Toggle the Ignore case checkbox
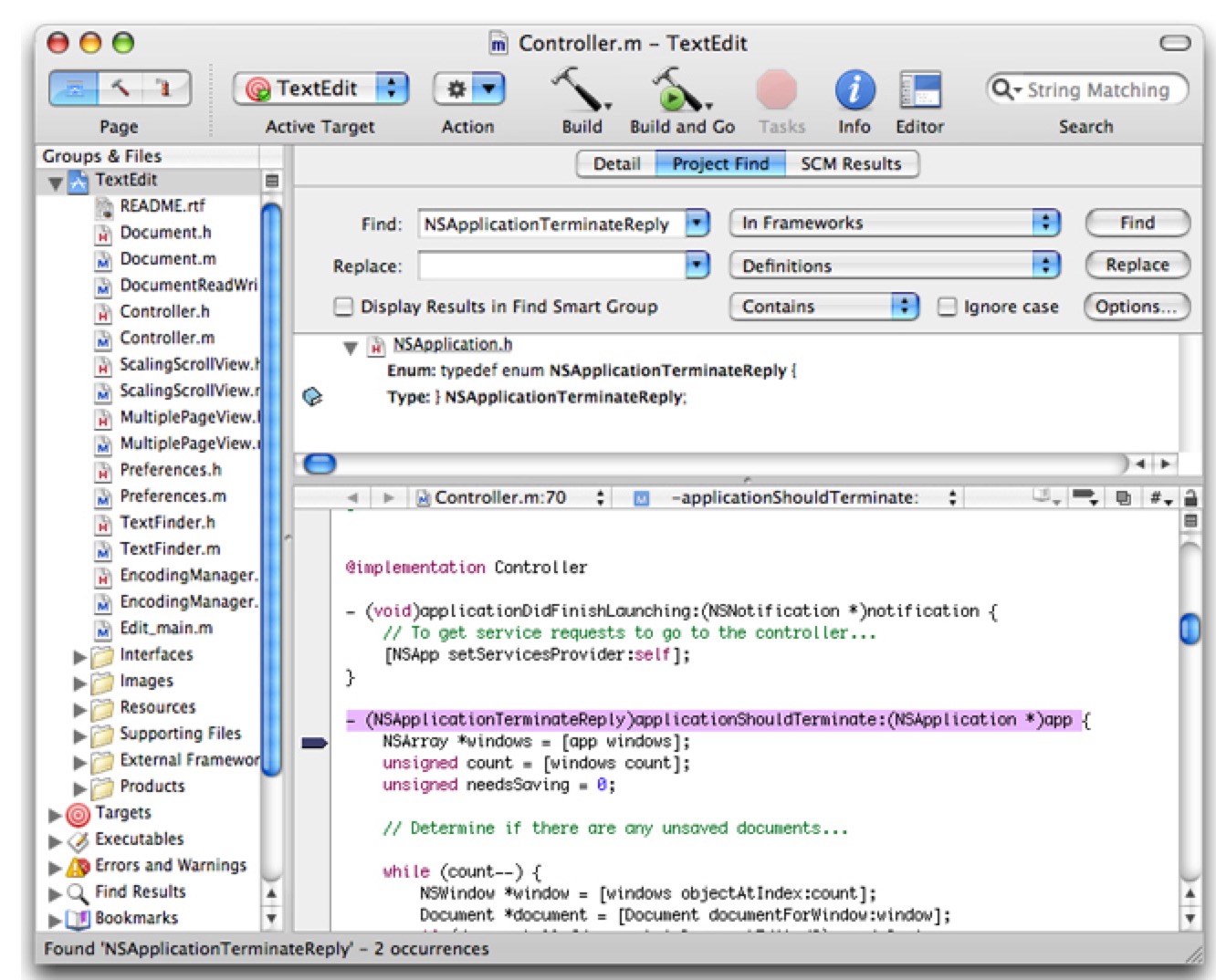Screen dimensions: 1216x980 tap(948, 307)
